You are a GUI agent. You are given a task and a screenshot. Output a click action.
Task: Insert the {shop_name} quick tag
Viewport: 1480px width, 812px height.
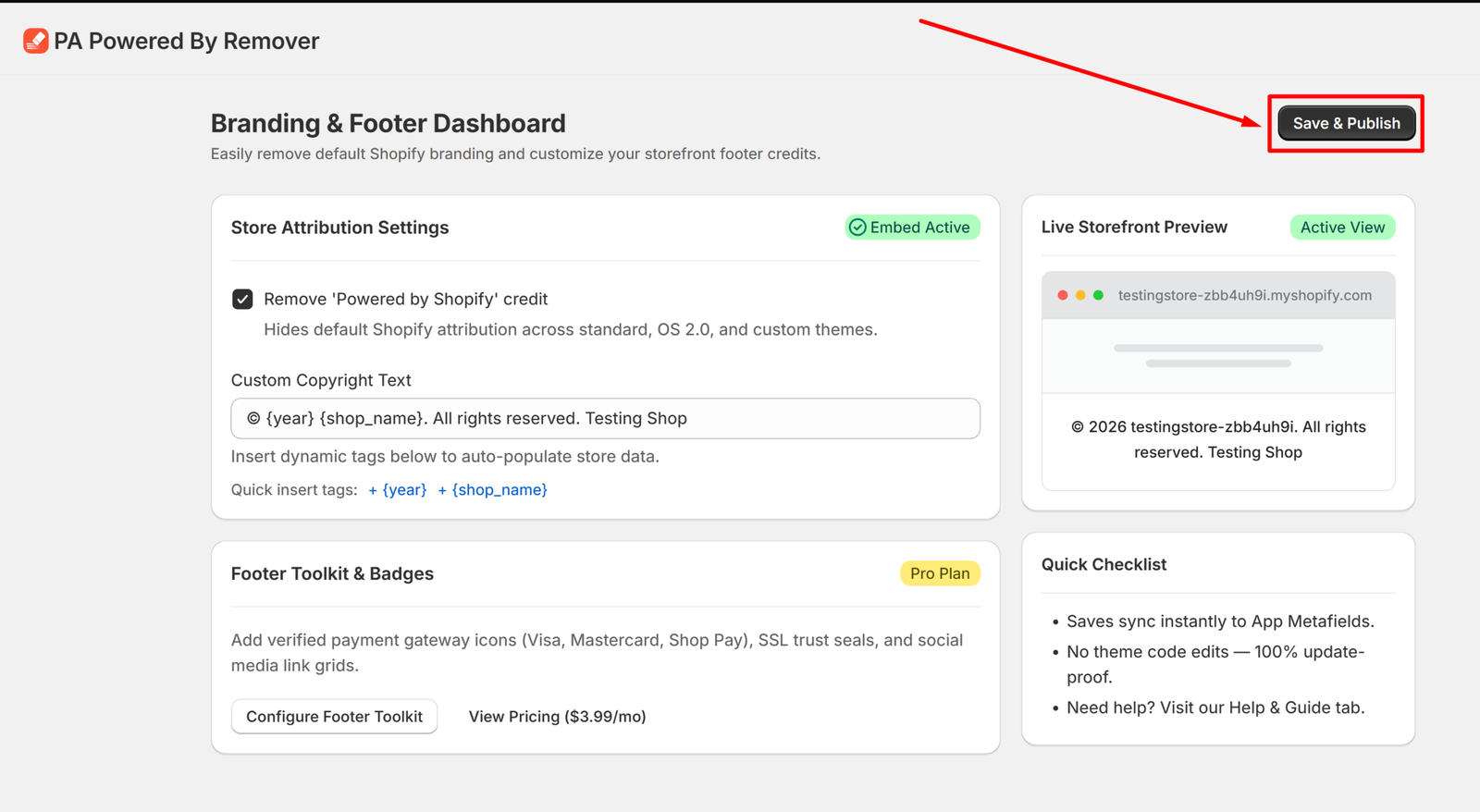point(493,489)
